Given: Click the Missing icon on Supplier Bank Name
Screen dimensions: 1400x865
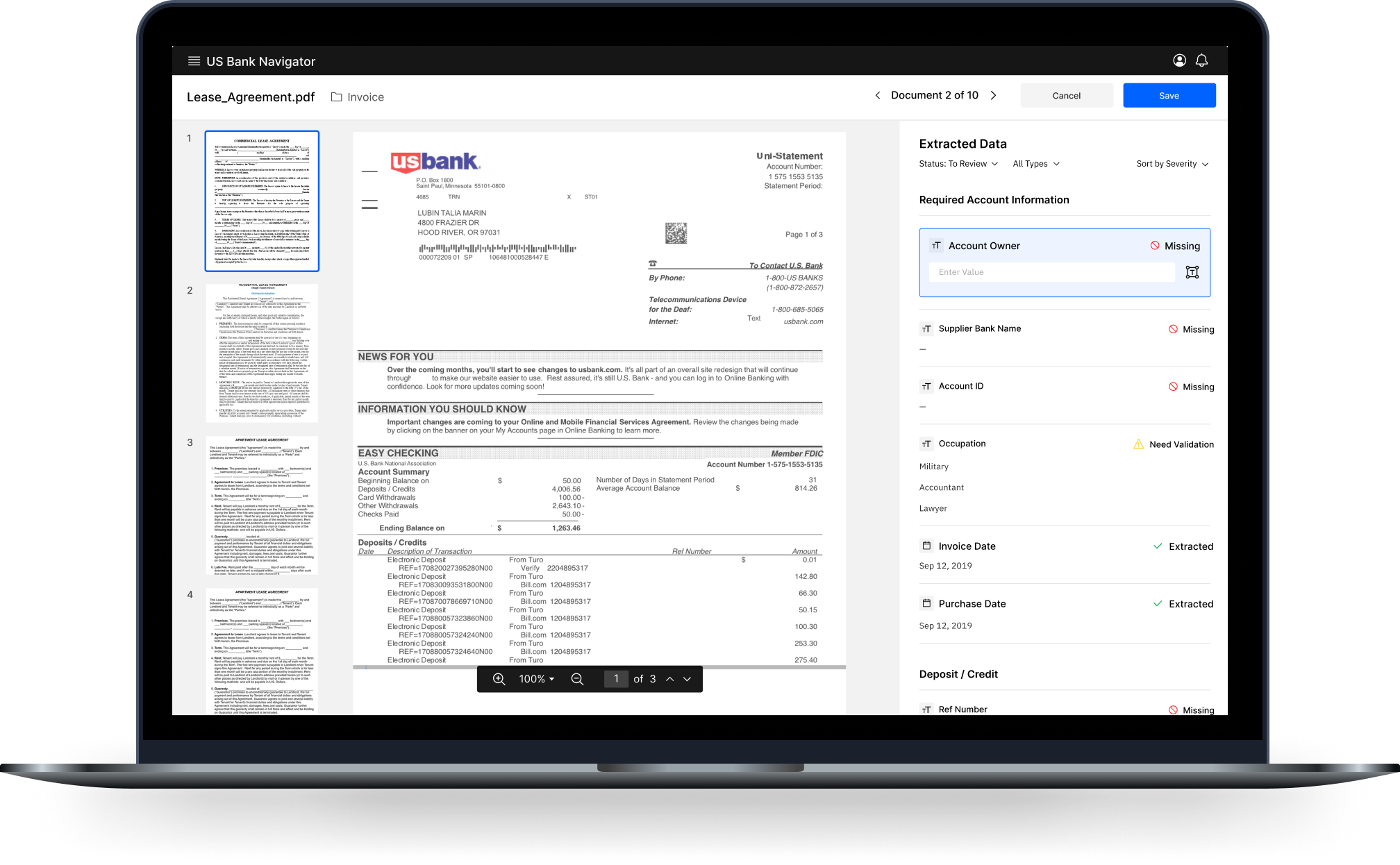Looking at the screenshot, I should coord(1173,329).
